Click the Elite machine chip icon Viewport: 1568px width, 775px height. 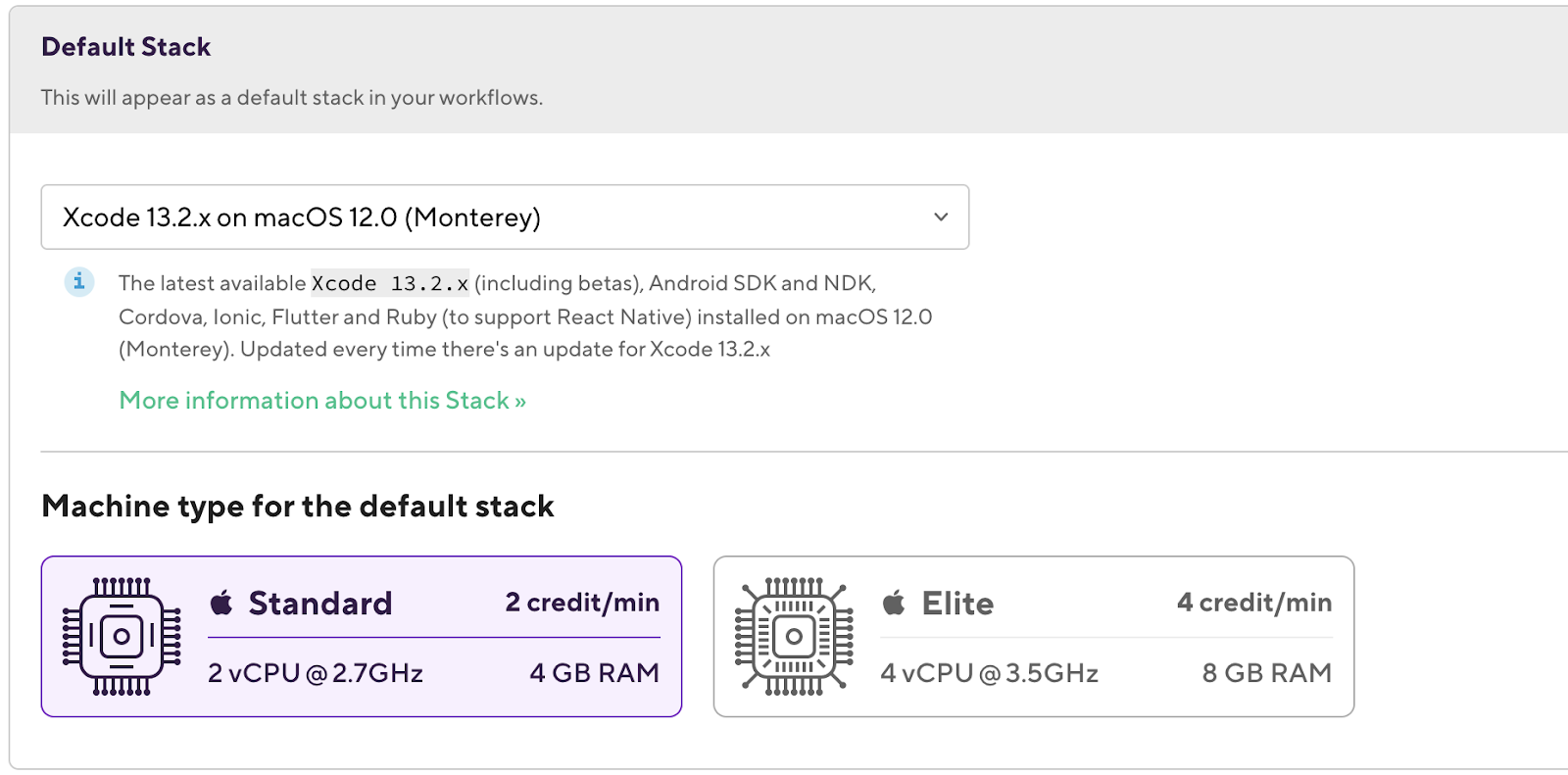pyautogui.click(x=794, y=637)
